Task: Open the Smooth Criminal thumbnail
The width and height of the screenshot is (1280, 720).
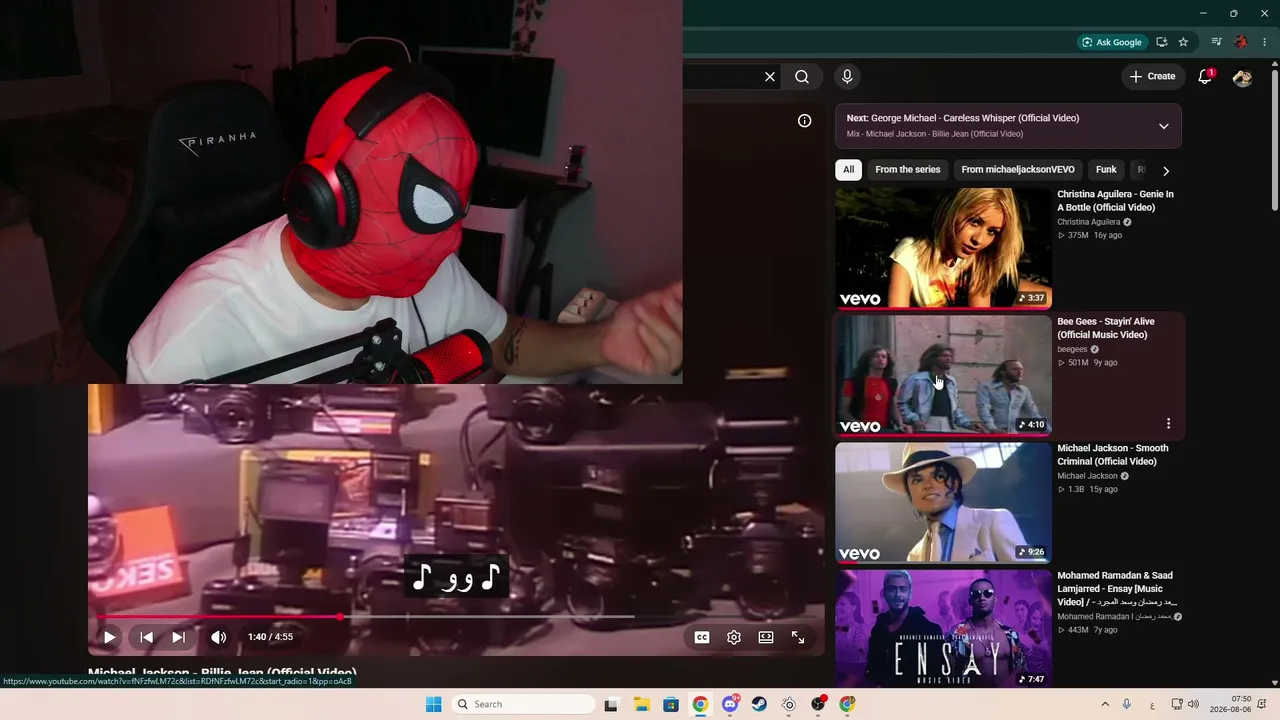Action: point(943,502)
